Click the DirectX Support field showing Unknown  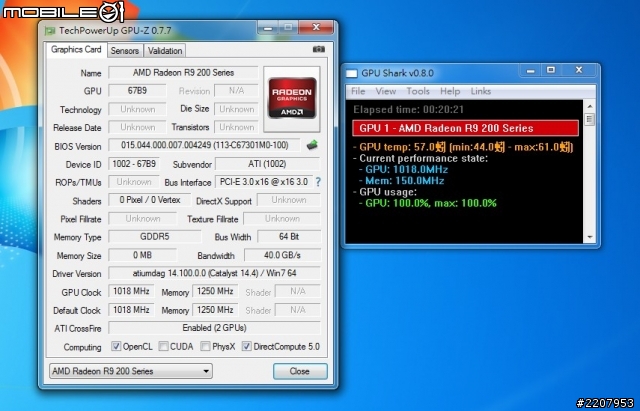[x=289, y=200]
